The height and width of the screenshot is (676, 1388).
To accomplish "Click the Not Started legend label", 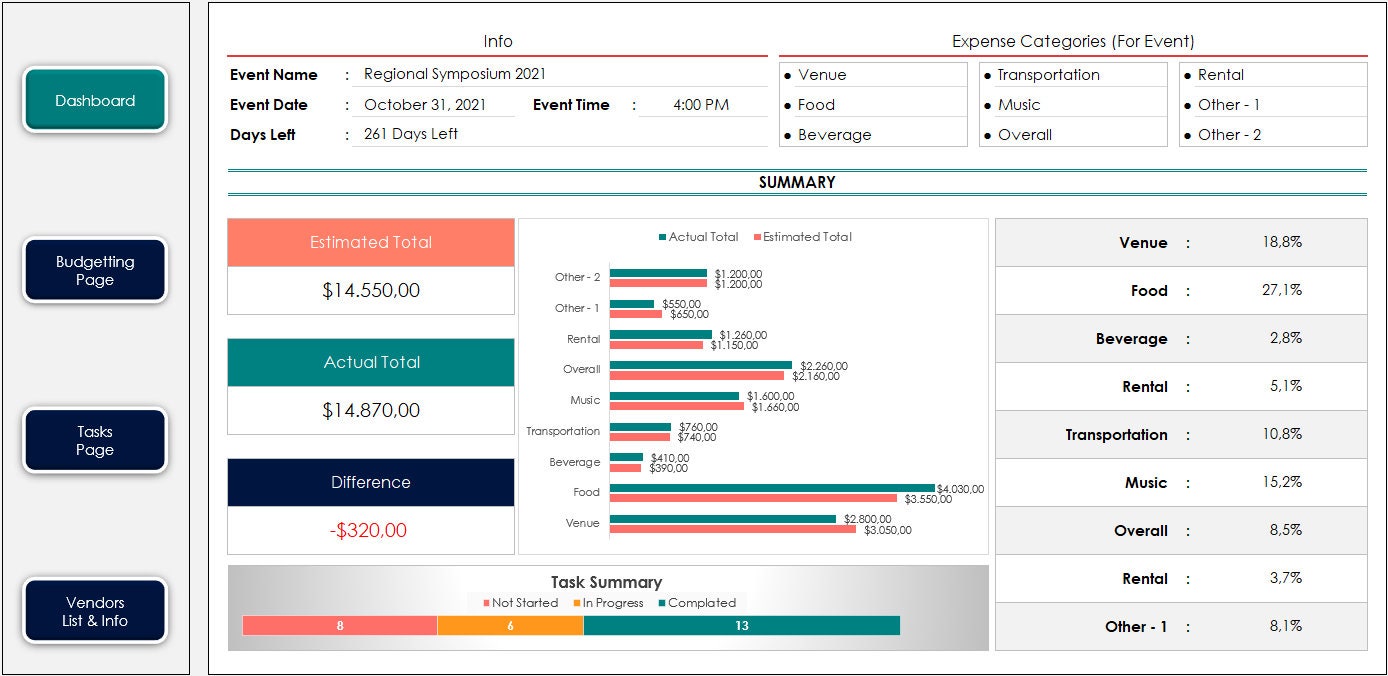I will (x=520, y=603).
